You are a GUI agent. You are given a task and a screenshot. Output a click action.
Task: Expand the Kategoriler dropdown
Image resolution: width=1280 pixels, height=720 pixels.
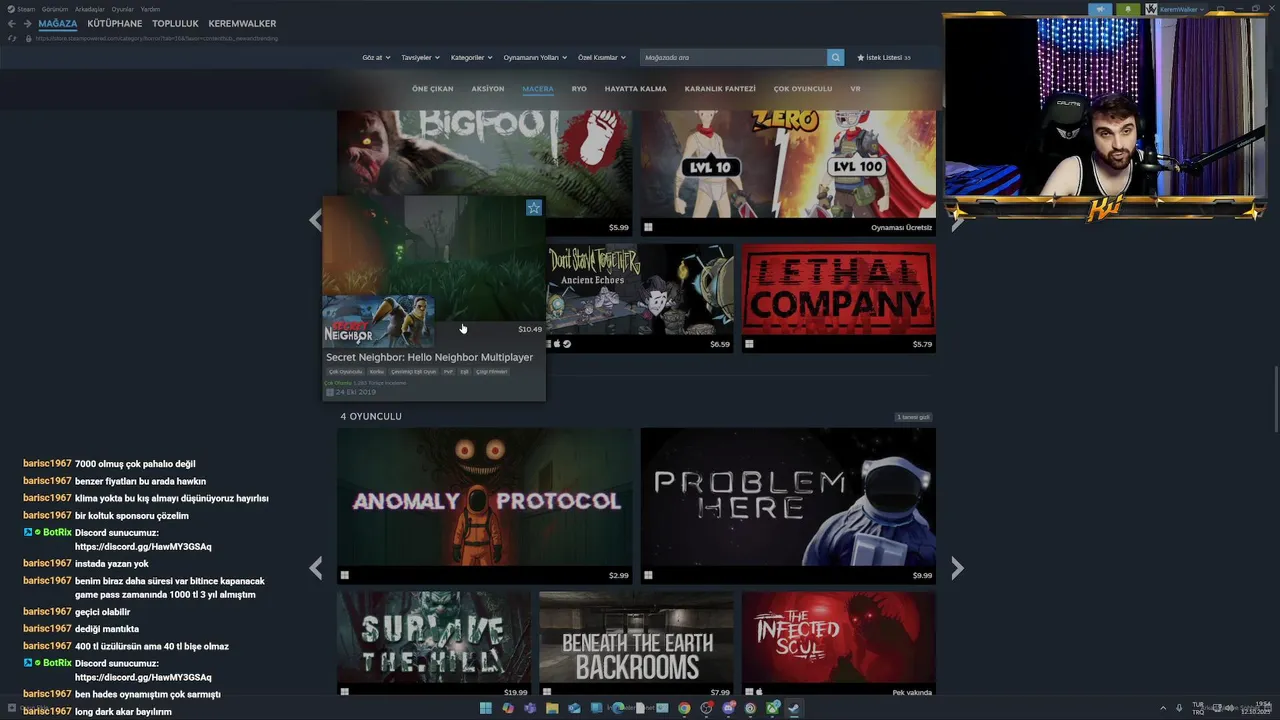click(471, 57)
